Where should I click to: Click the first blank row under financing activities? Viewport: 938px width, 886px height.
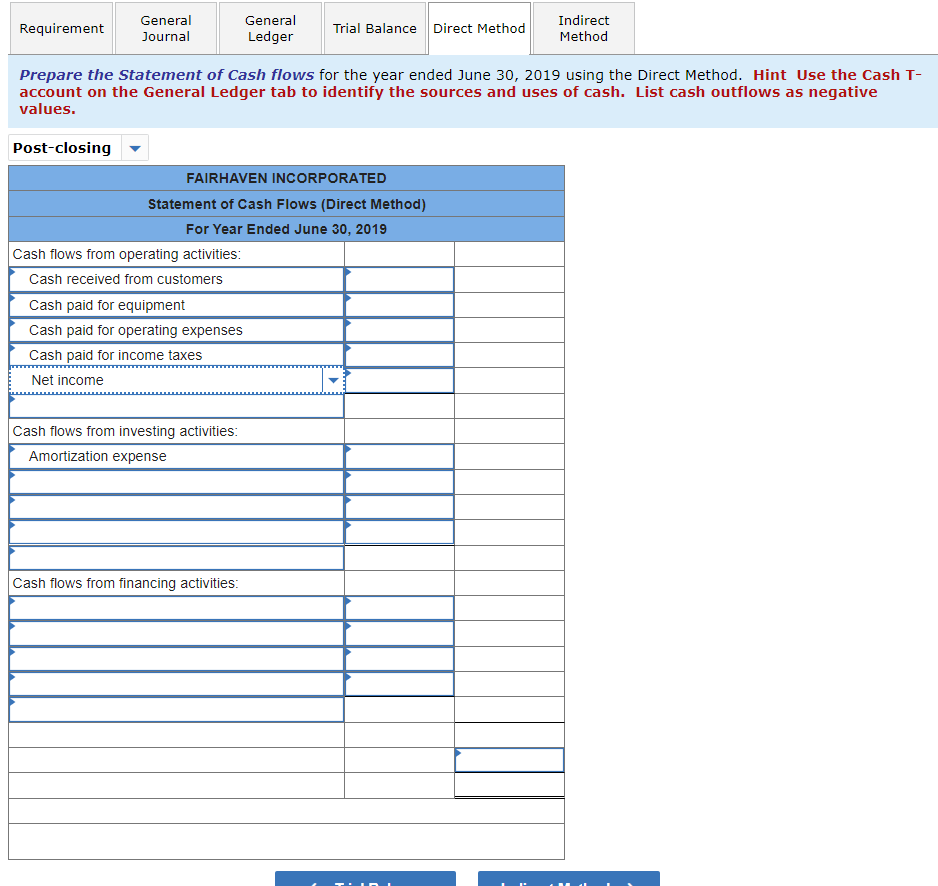pos(176,608)
